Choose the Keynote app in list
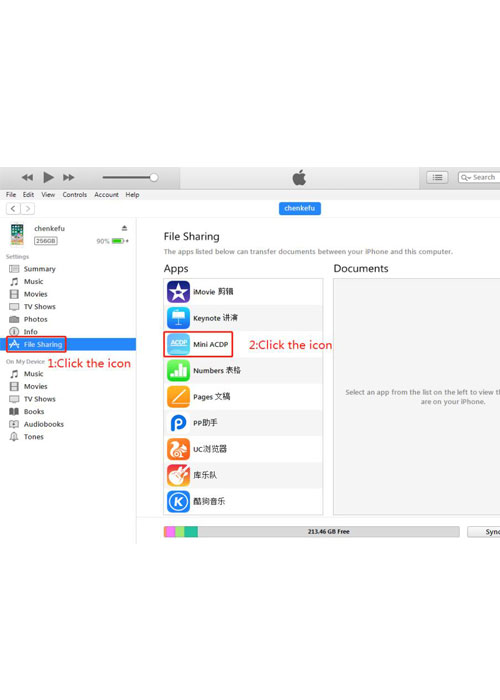Viewport: 500px width, 700px height. [243, 318]
